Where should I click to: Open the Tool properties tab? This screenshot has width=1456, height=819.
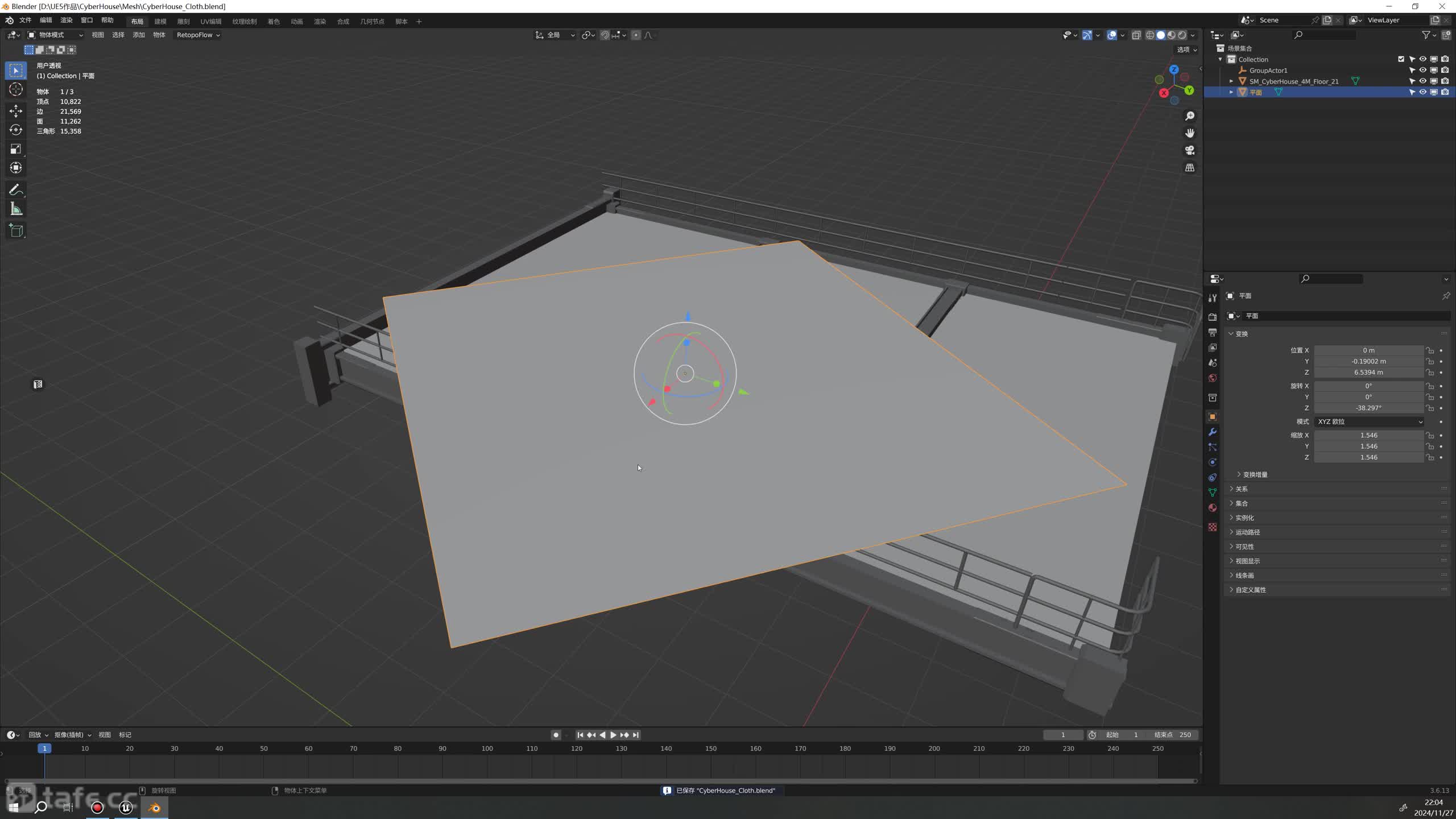[x=1213, y=298]
